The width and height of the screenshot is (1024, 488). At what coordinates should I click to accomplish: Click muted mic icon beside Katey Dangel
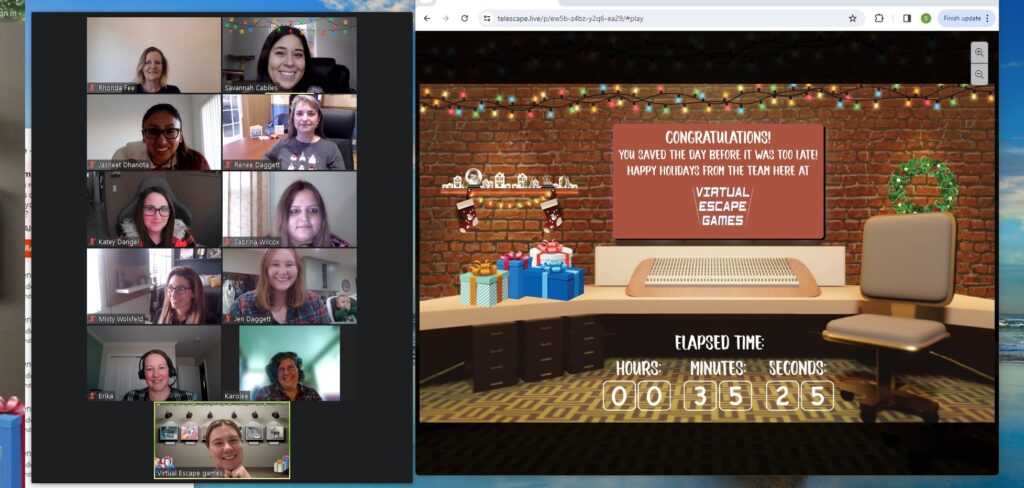[92, 242]
